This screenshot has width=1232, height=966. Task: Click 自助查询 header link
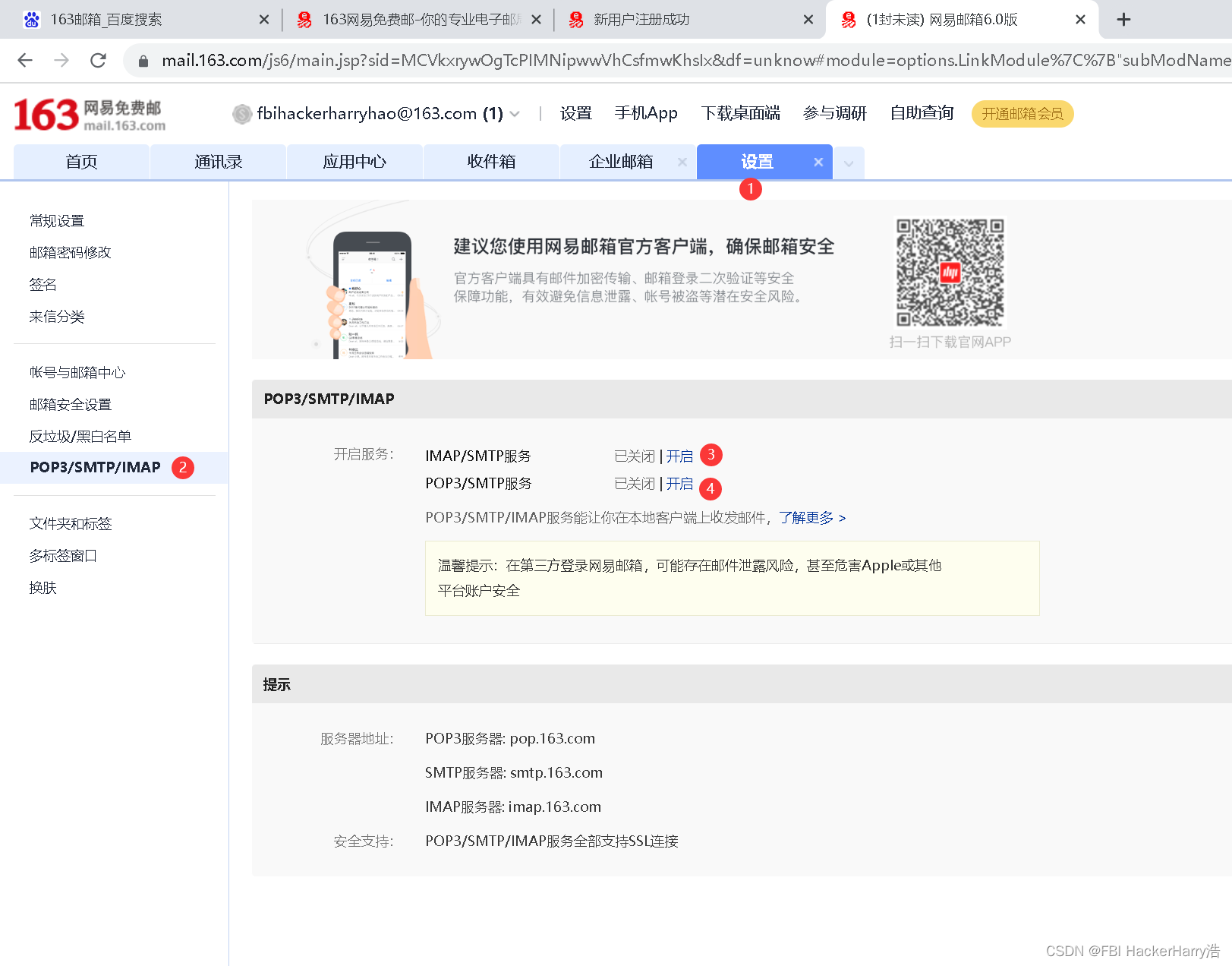tap(922, 114)
